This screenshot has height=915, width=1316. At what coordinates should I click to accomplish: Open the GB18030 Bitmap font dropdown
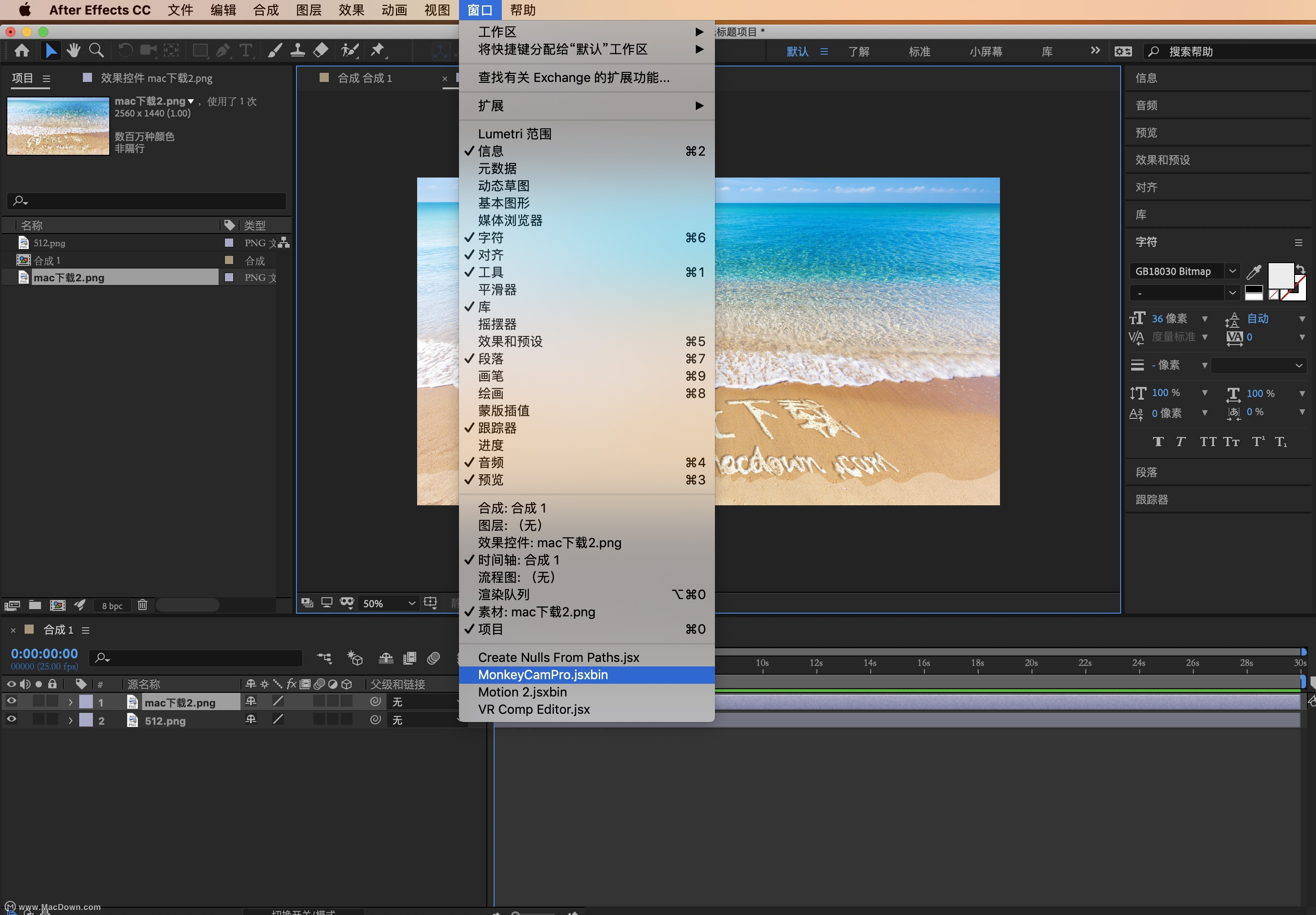[x=1232, y=271]
